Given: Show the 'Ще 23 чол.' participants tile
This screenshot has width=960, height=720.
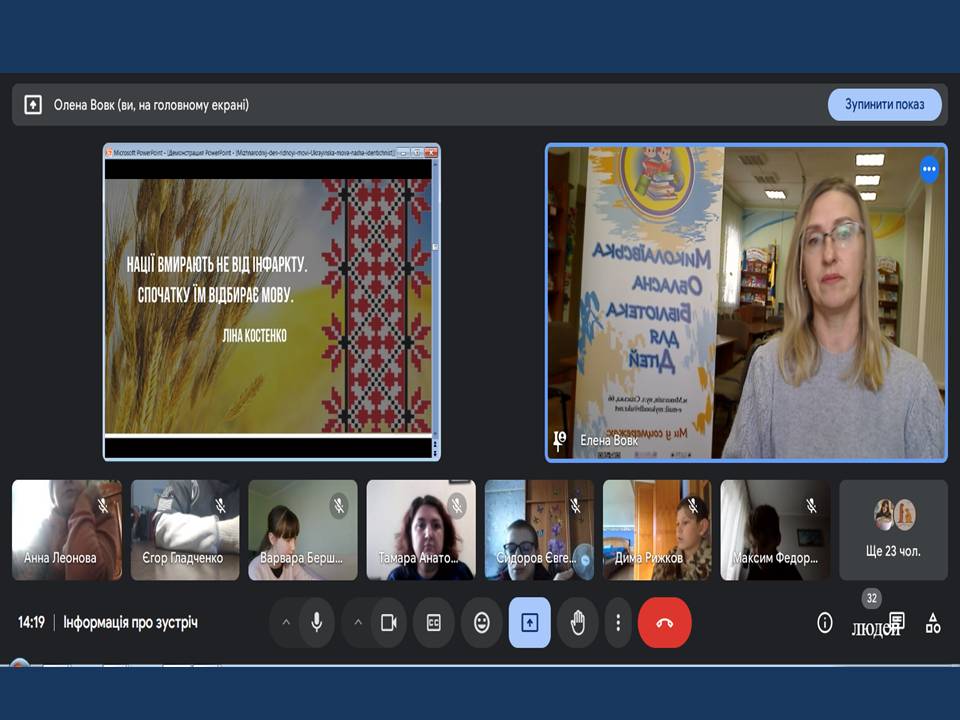Looking at the screenshot, I should (x=893, y=530).
